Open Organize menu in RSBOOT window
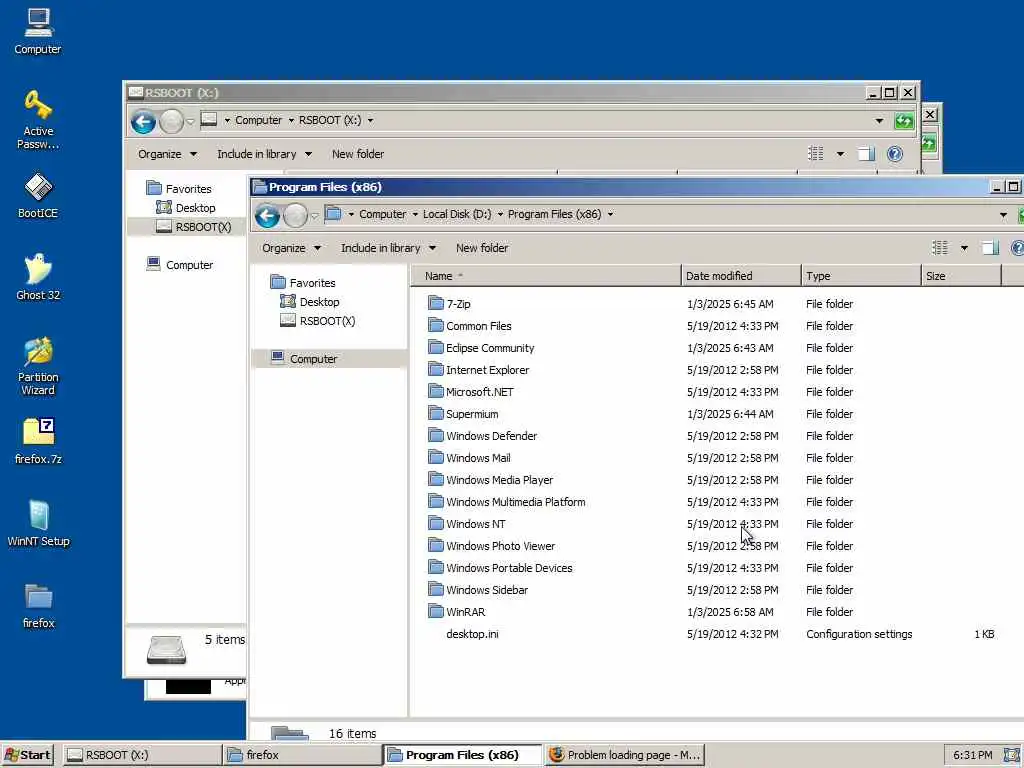The height and width of the screenshot is (768, 1024). click(x=167, y=154)
